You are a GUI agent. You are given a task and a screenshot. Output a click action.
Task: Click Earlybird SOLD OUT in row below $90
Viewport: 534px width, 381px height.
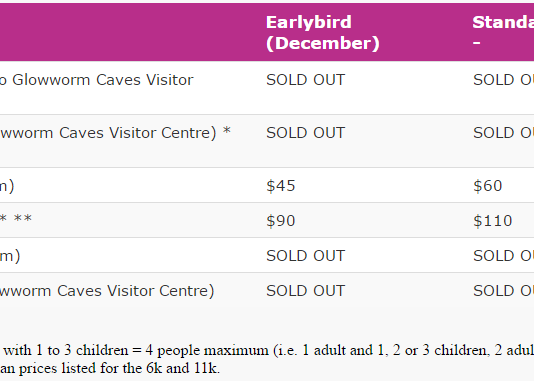305,256
